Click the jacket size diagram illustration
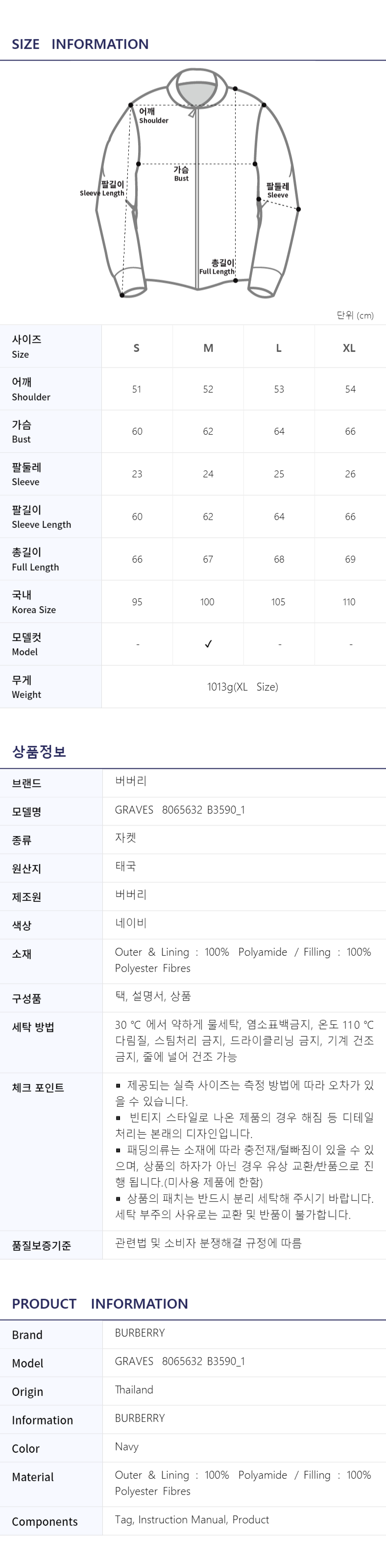Image resolution: width=386 pixels, height=1568 pixels. tap(197, 184)
